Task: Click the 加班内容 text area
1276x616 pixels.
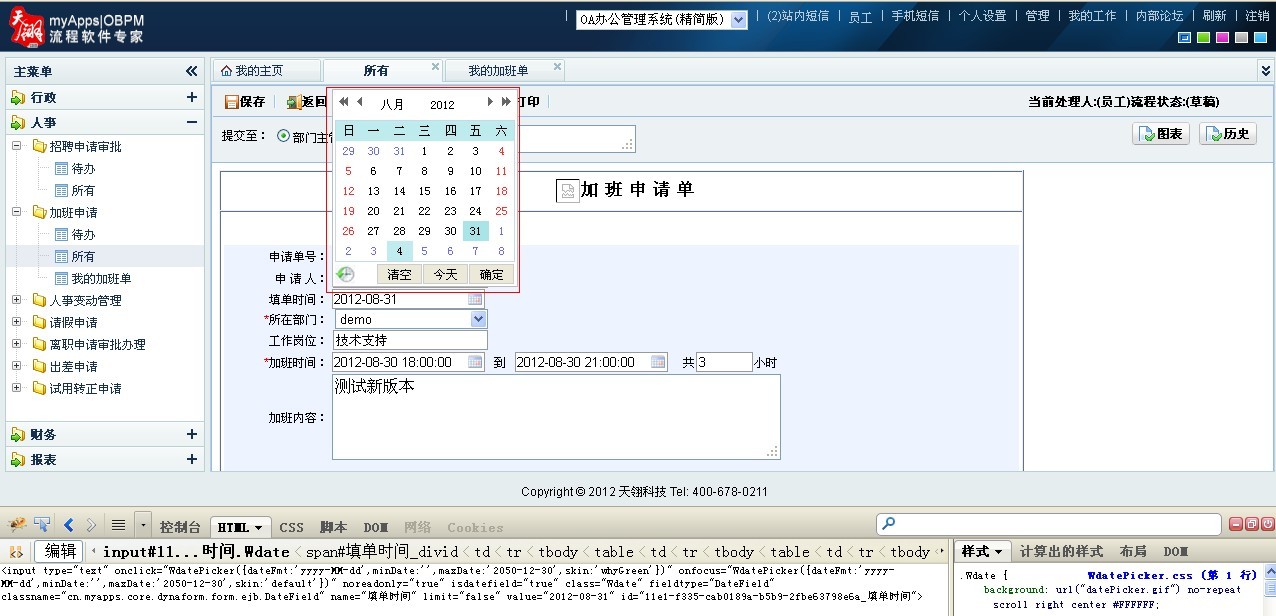Action: point(556,417)
